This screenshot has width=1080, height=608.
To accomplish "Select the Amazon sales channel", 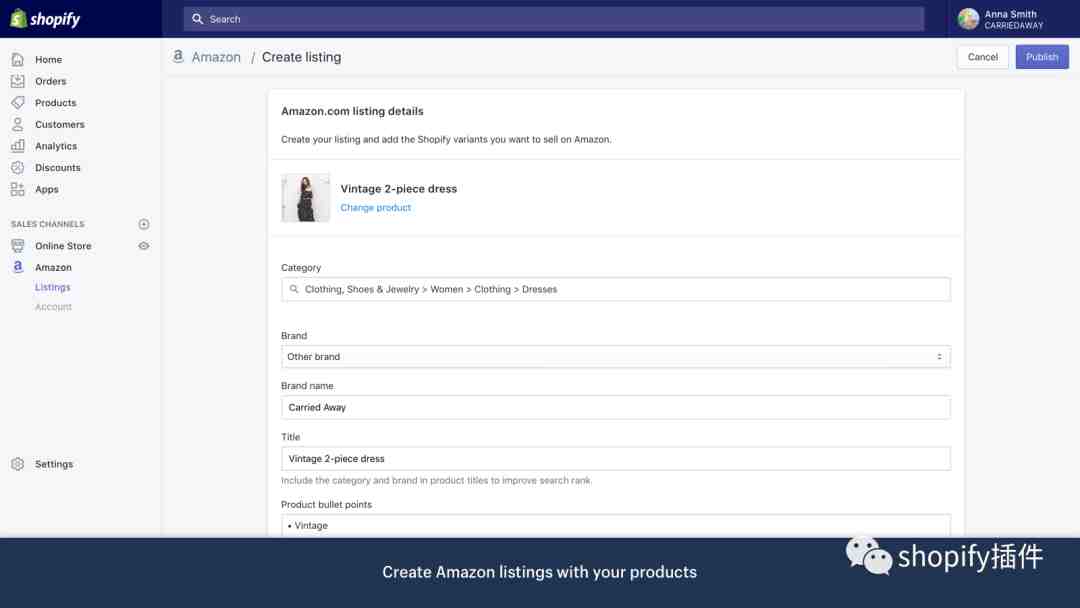I will 53,267.
